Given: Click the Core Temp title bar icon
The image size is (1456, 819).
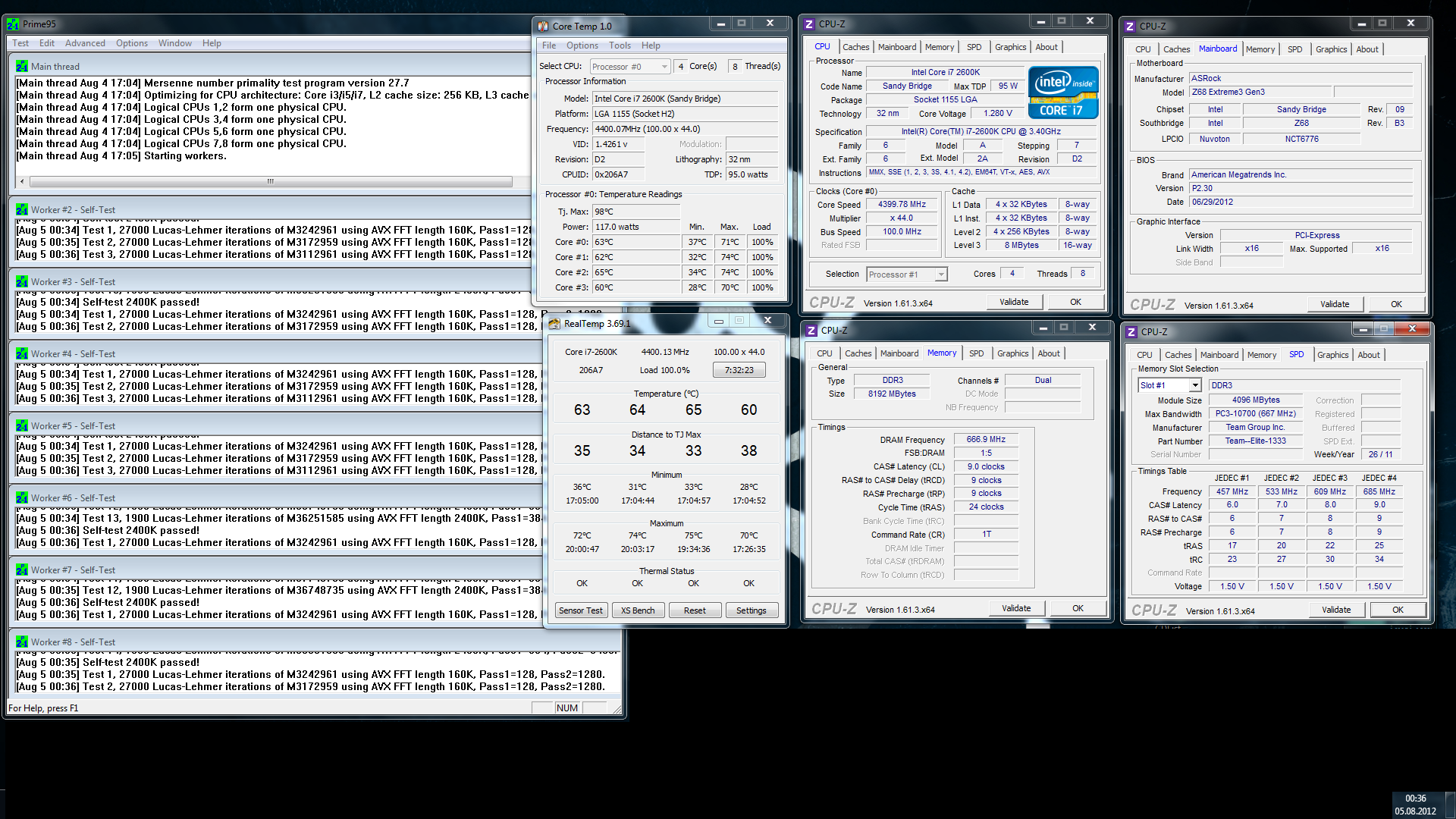Looking at the screenshot, I should [x=543, y=27].
